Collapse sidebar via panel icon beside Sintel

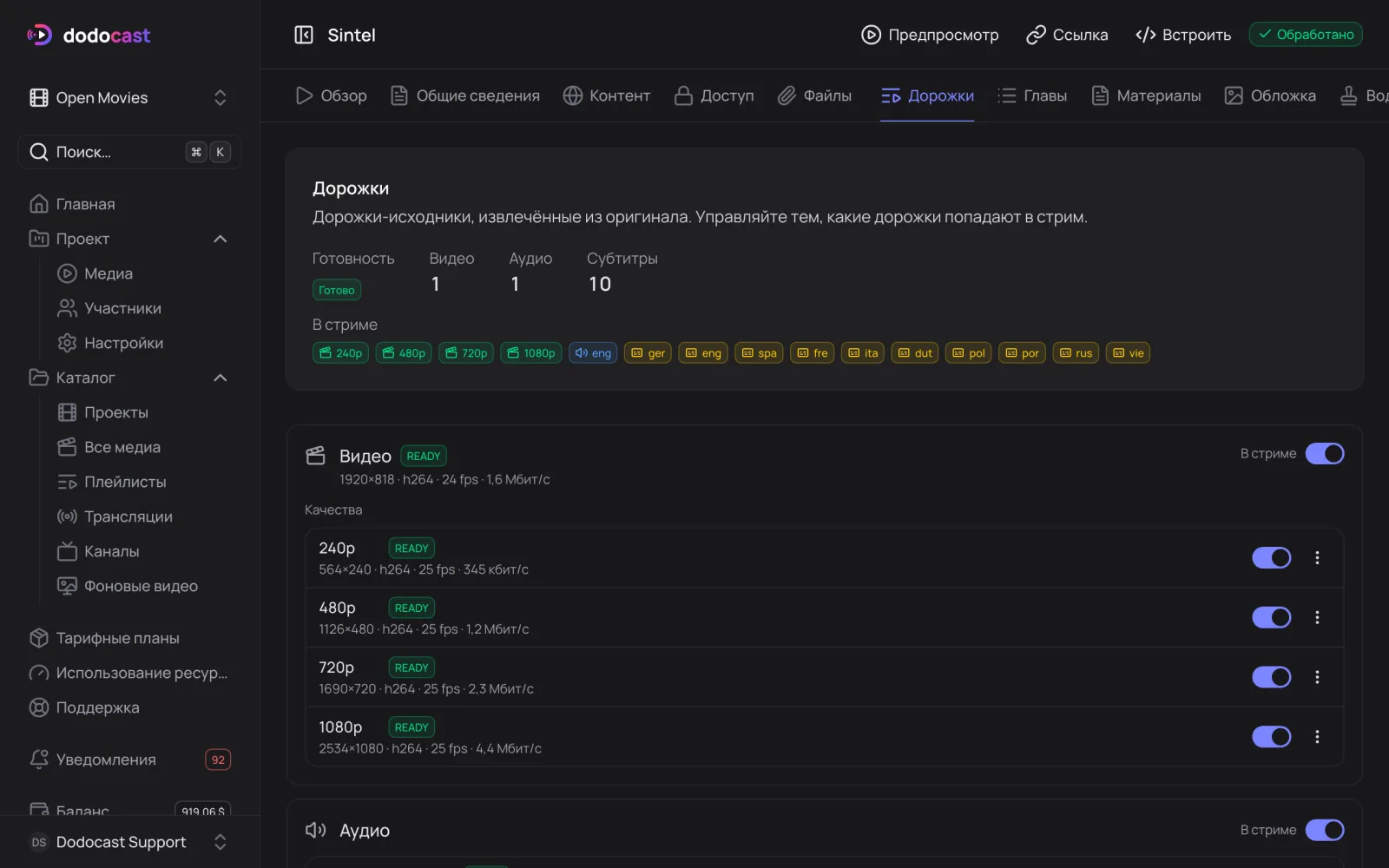click(x=304, y=35)
